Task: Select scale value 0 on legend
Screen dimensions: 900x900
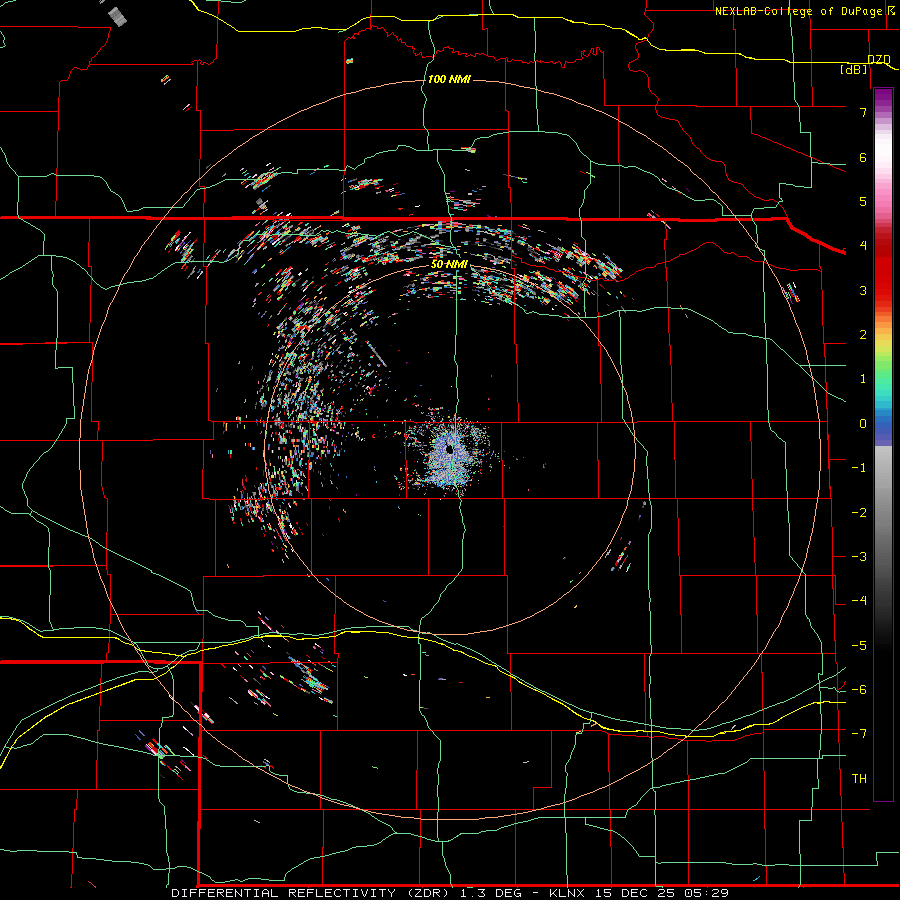Action: coord(863,424)
